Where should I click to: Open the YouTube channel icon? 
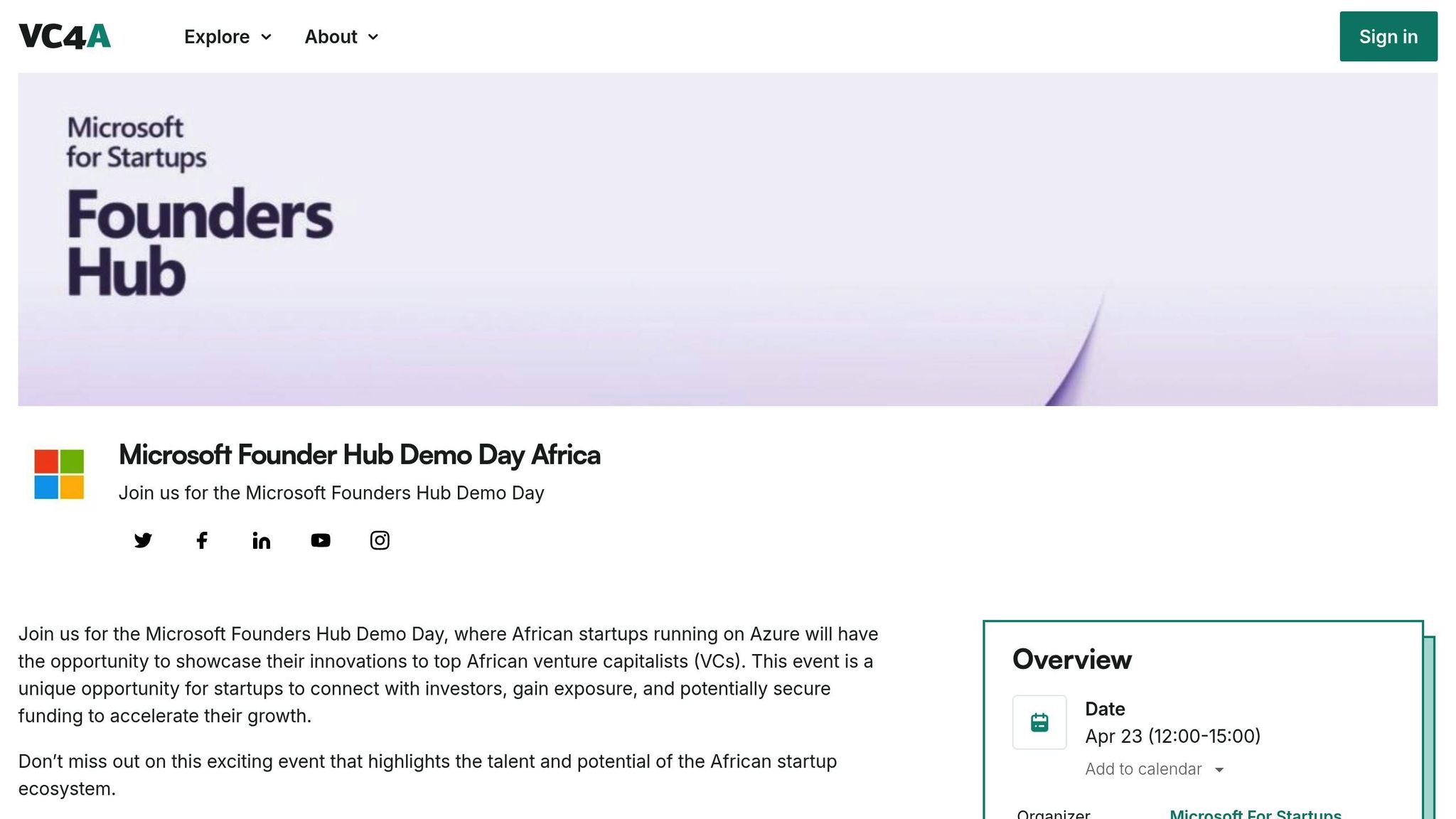click(x=321, y=540)
